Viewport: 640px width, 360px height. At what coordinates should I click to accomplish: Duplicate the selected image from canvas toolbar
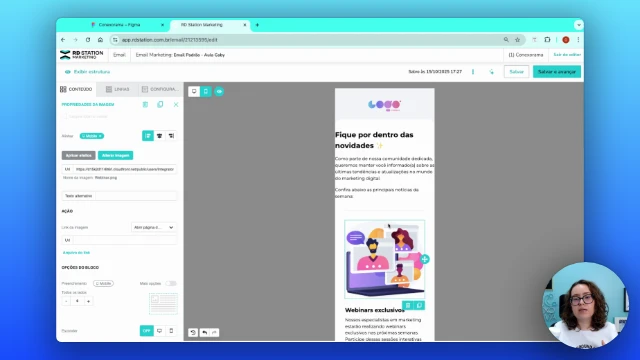(419, 305)
